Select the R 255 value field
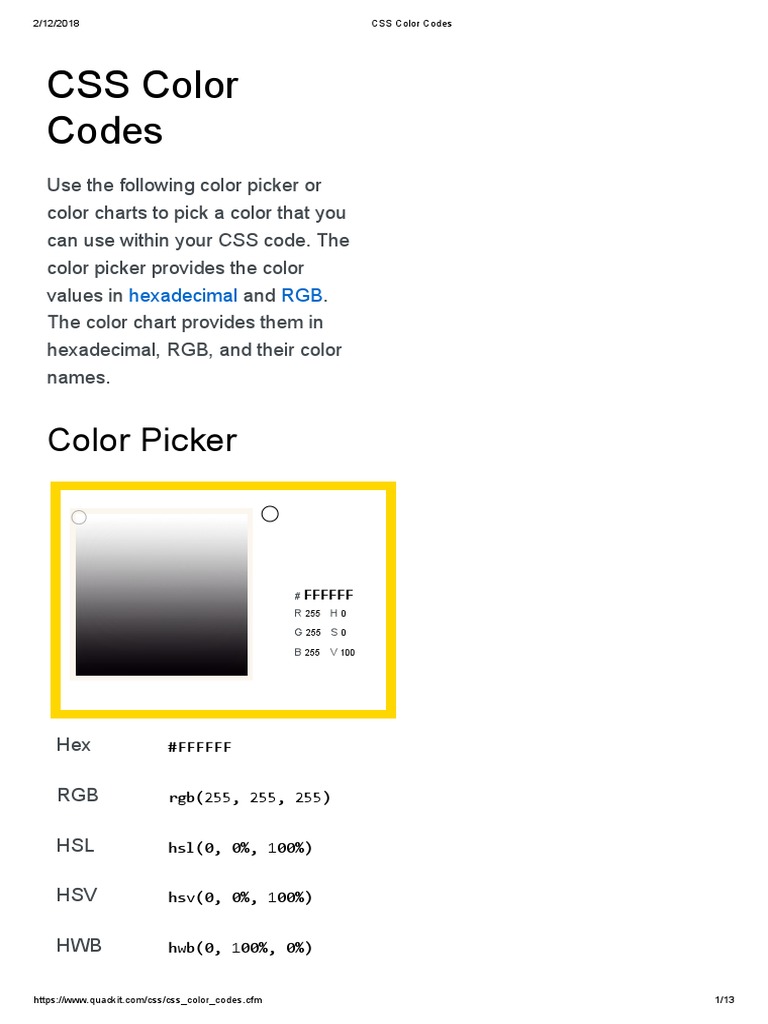The image size is (768, 1024). coord(313,613)
